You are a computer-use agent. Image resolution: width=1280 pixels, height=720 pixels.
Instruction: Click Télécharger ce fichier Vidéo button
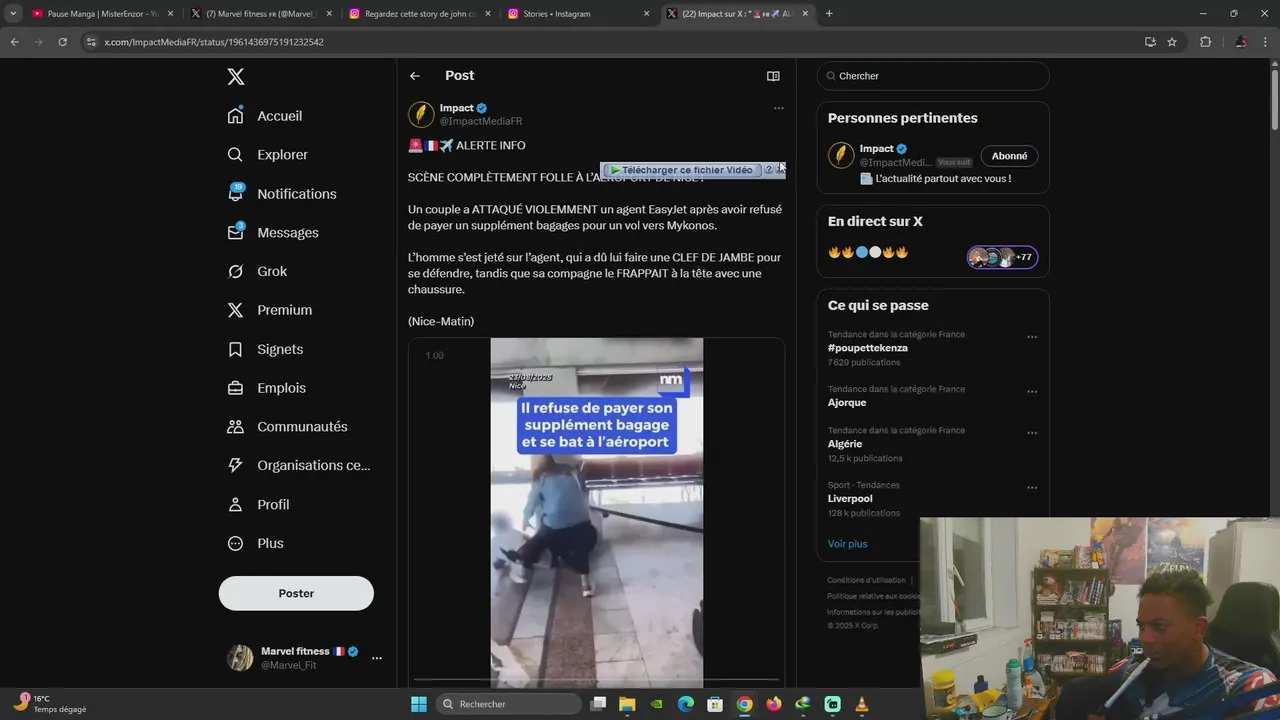click(681, 170)
